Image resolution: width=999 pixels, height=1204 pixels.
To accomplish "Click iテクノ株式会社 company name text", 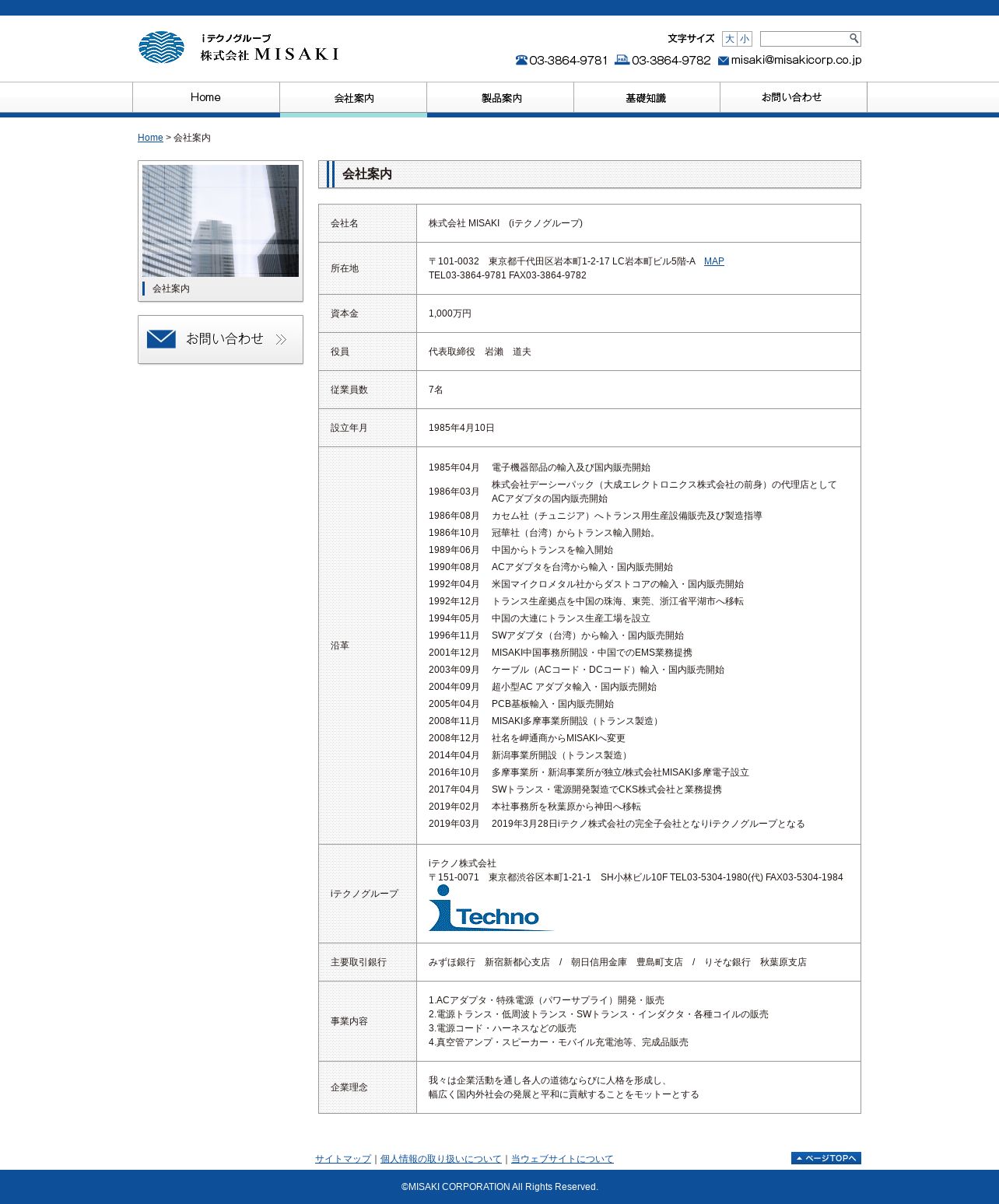I will coord(462,863).
